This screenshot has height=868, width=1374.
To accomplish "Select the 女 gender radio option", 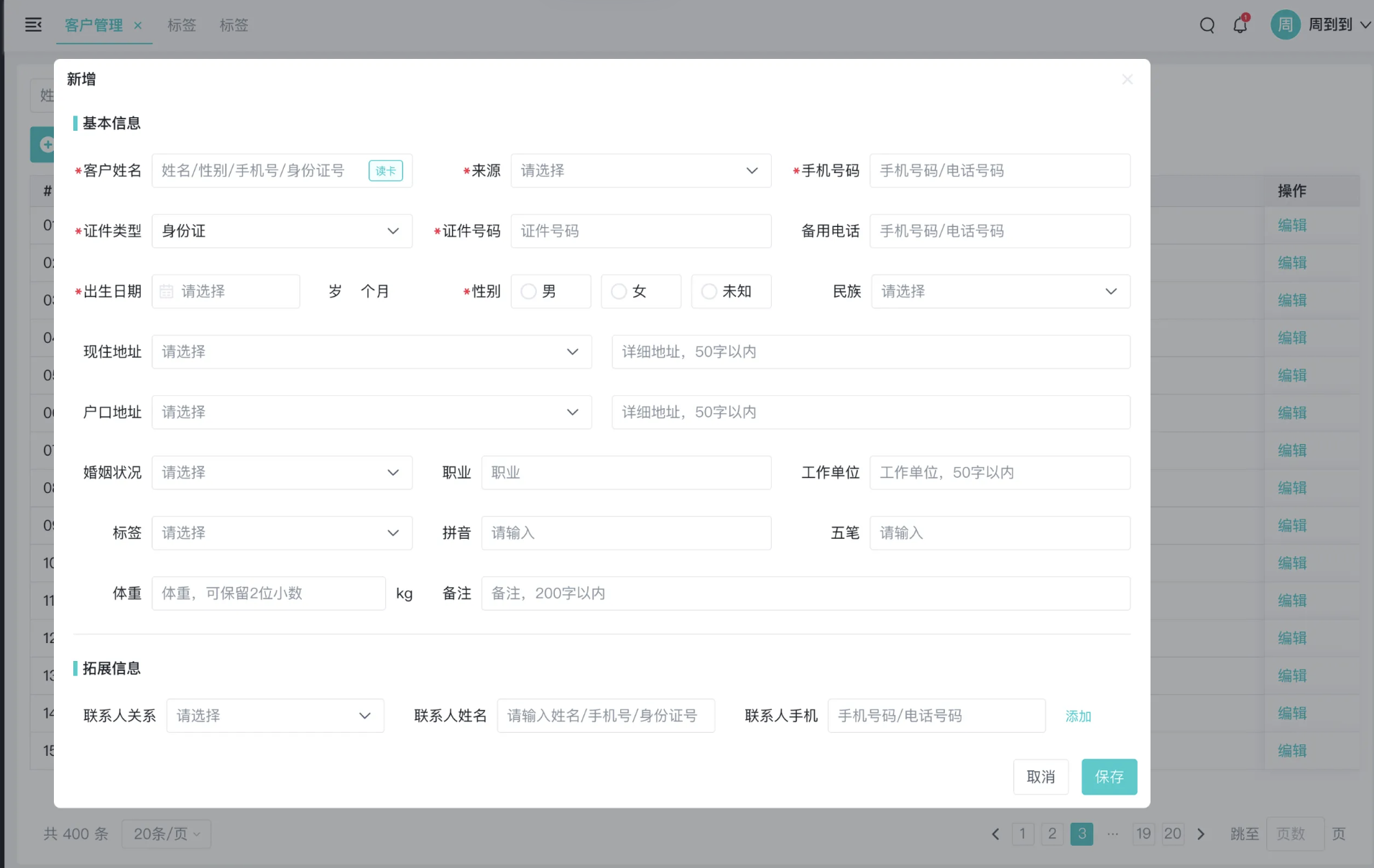I will click(x=641, y=291).
